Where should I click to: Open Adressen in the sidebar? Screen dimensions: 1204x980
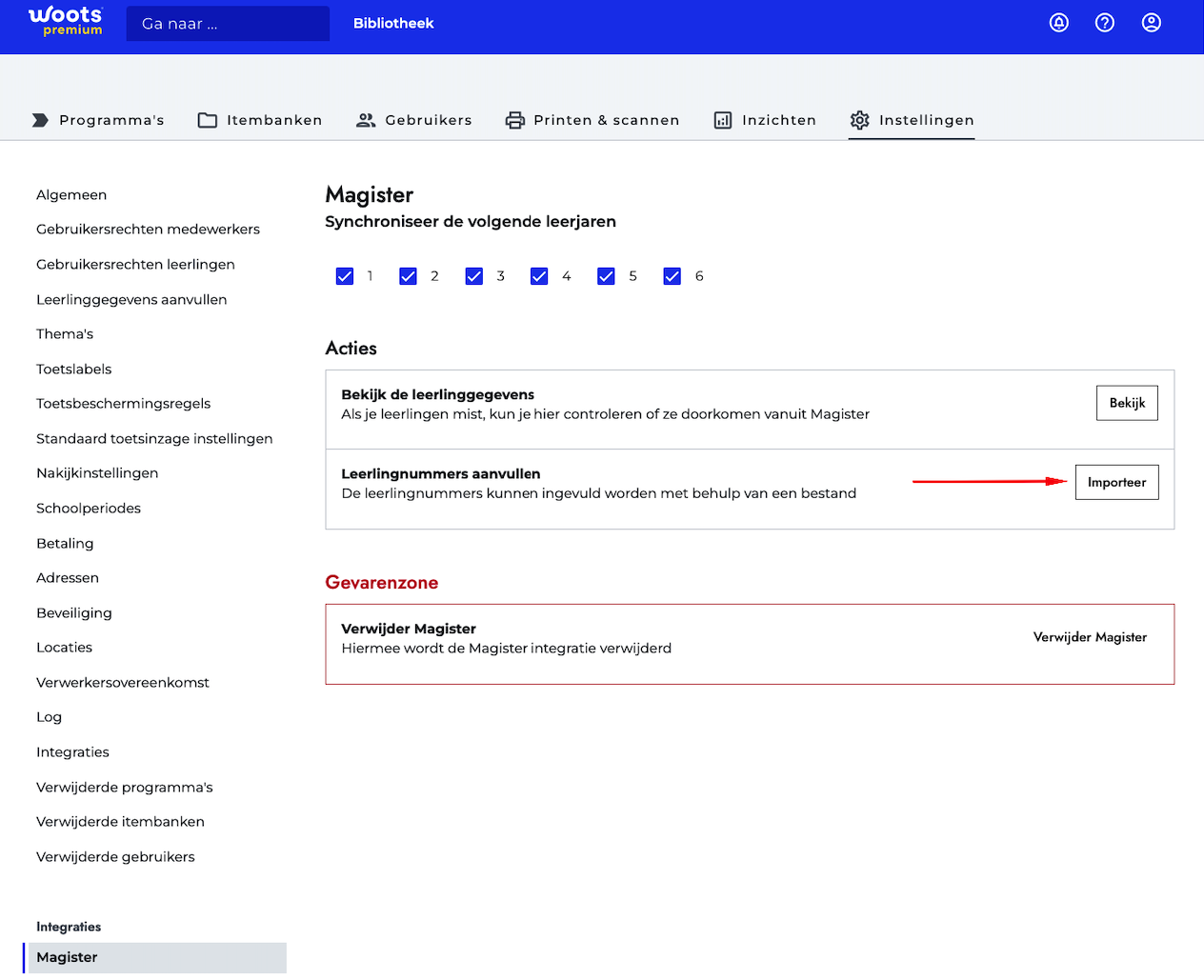coord(68,578)
